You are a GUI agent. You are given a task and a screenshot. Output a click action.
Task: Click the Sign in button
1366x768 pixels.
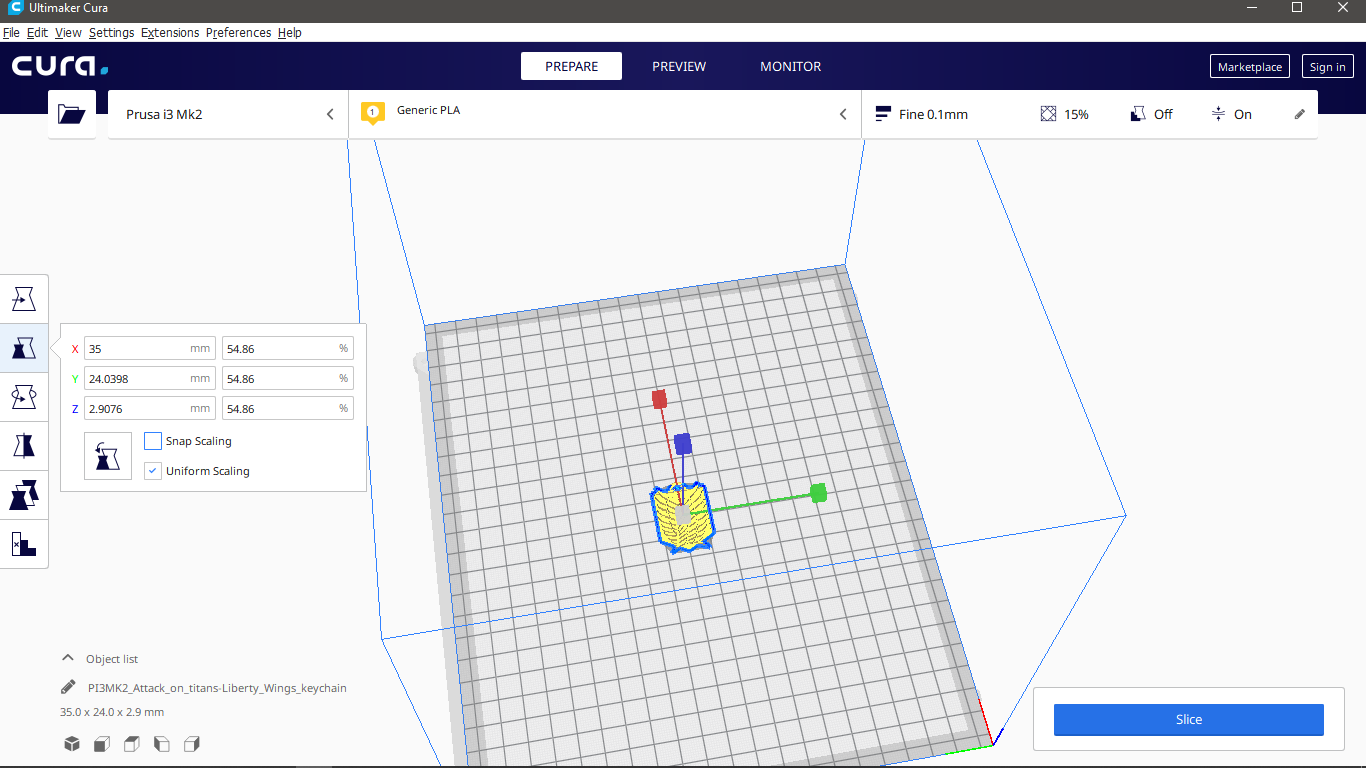click(1327, 67)
